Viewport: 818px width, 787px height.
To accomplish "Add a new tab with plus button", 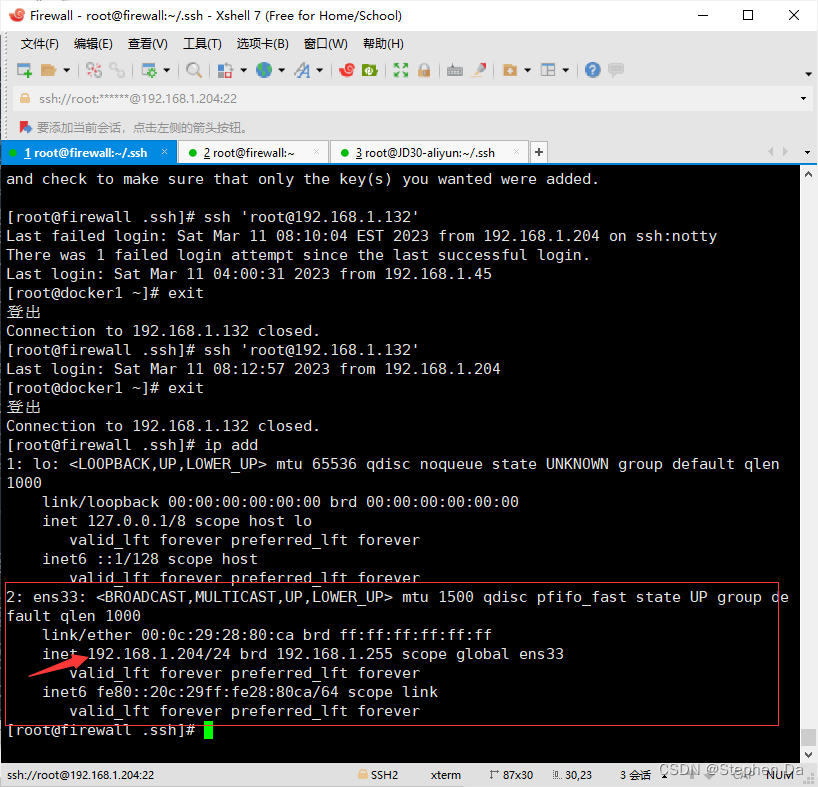I will click(x=539, y=152).
